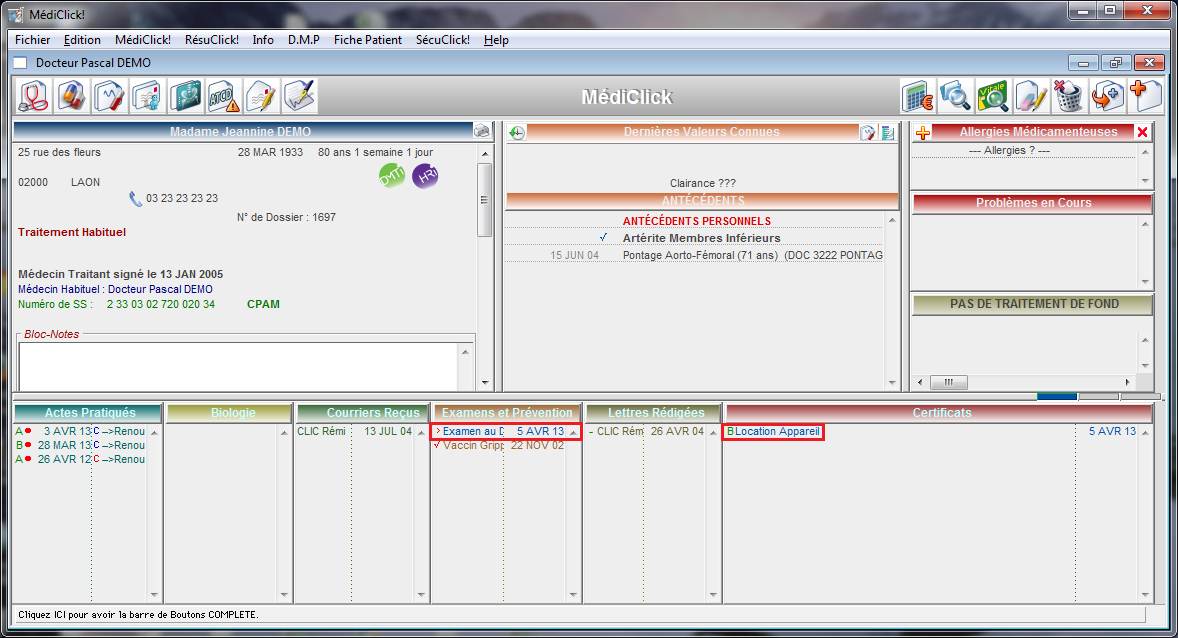Image resolution: width=1178 pixels, height=638 pixels.
Task: Select the CLIC Rémi 13 JUL 04 courrier
Action: click(x=355, y=431)
